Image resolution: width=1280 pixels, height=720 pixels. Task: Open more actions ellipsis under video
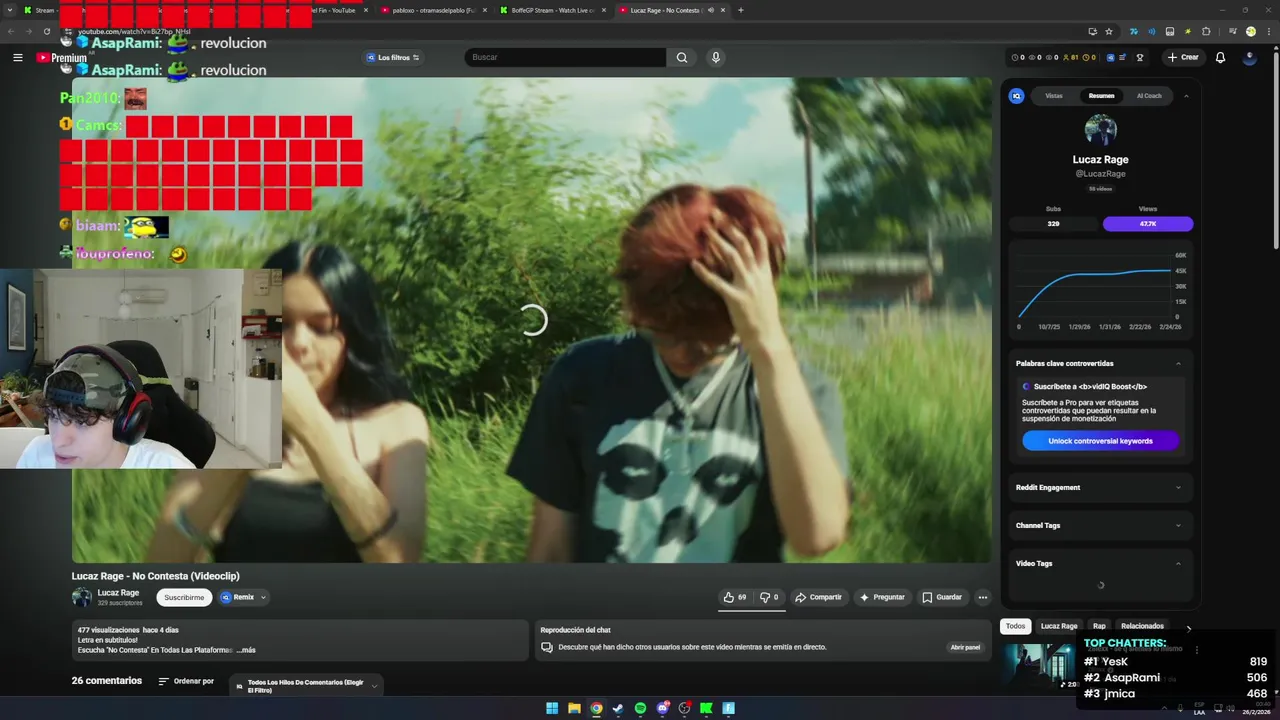tap(982, 597)
